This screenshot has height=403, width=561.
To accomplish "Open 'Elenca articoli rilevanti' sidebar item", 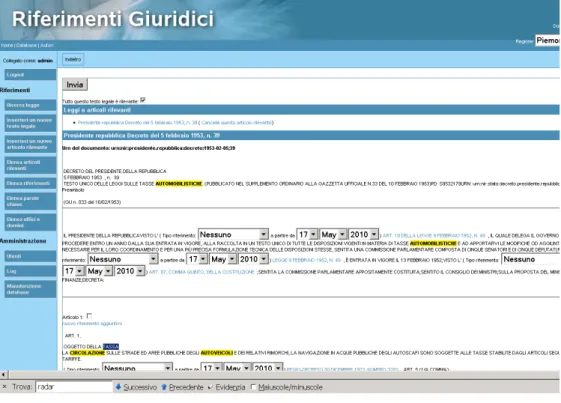I will tap(30, 165).
